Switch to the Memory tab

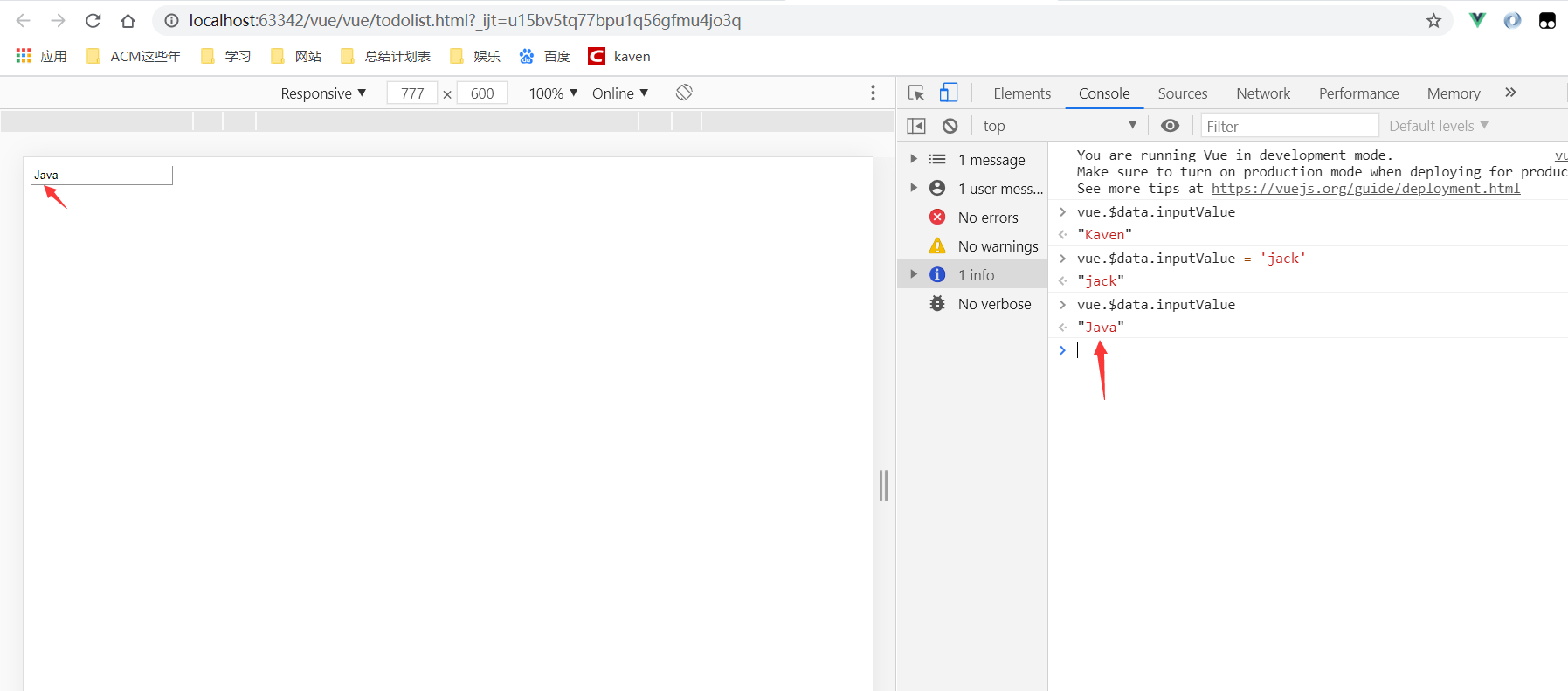point(1454,93)
